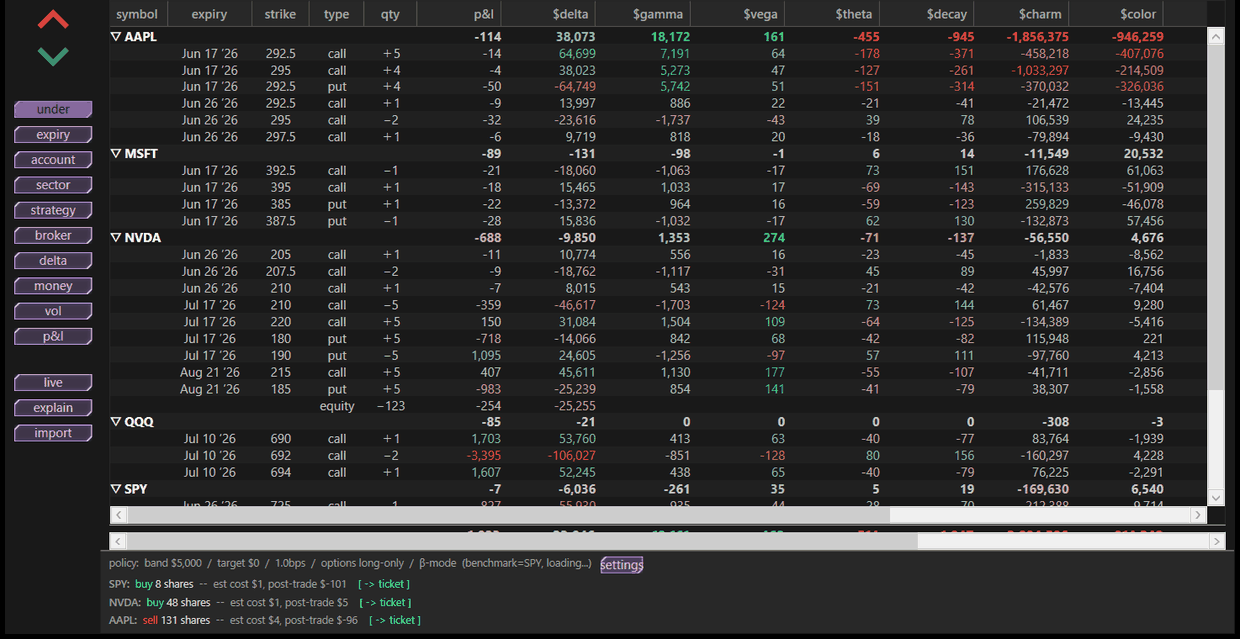Collapse the QQQ group
Screen dimensions: 1240x639
click(x=116, y=422)
